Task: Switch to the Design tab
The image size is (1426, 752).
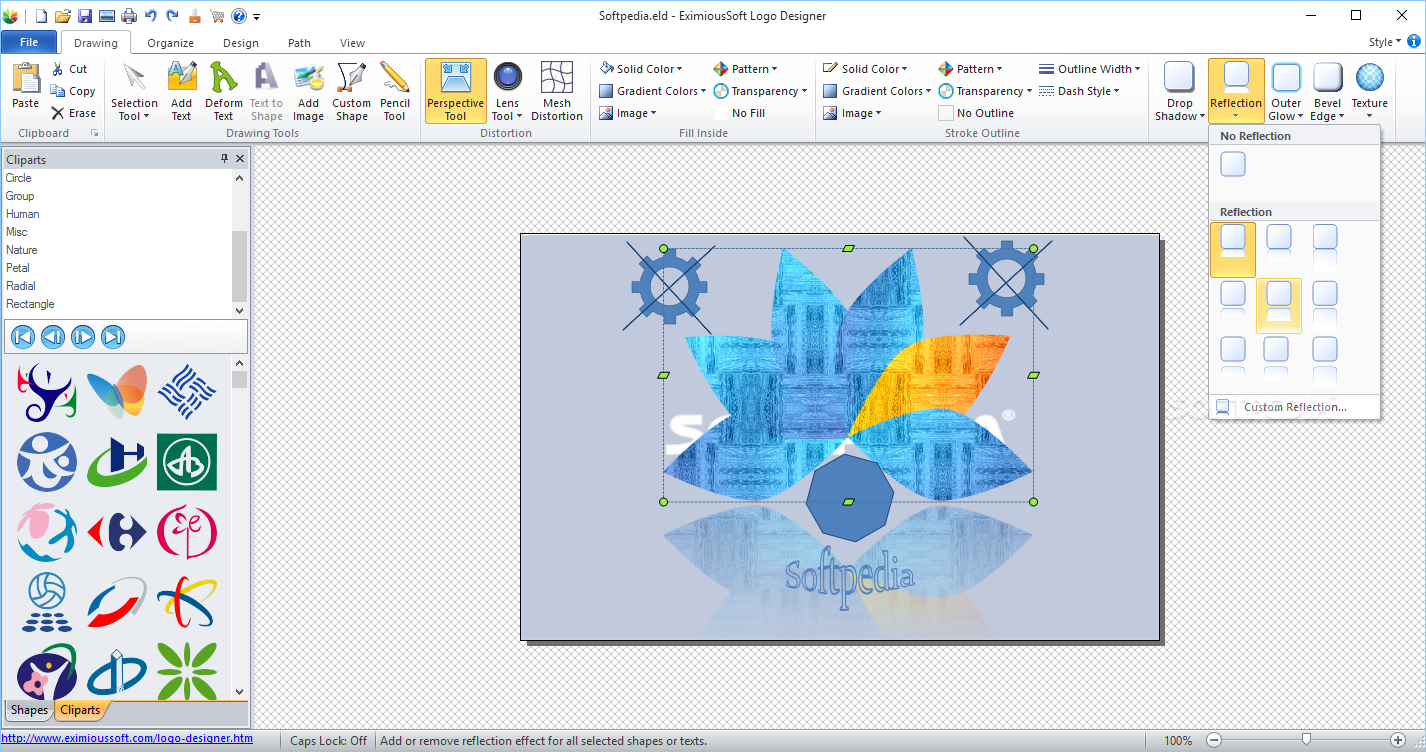Action: pos(240,43)
